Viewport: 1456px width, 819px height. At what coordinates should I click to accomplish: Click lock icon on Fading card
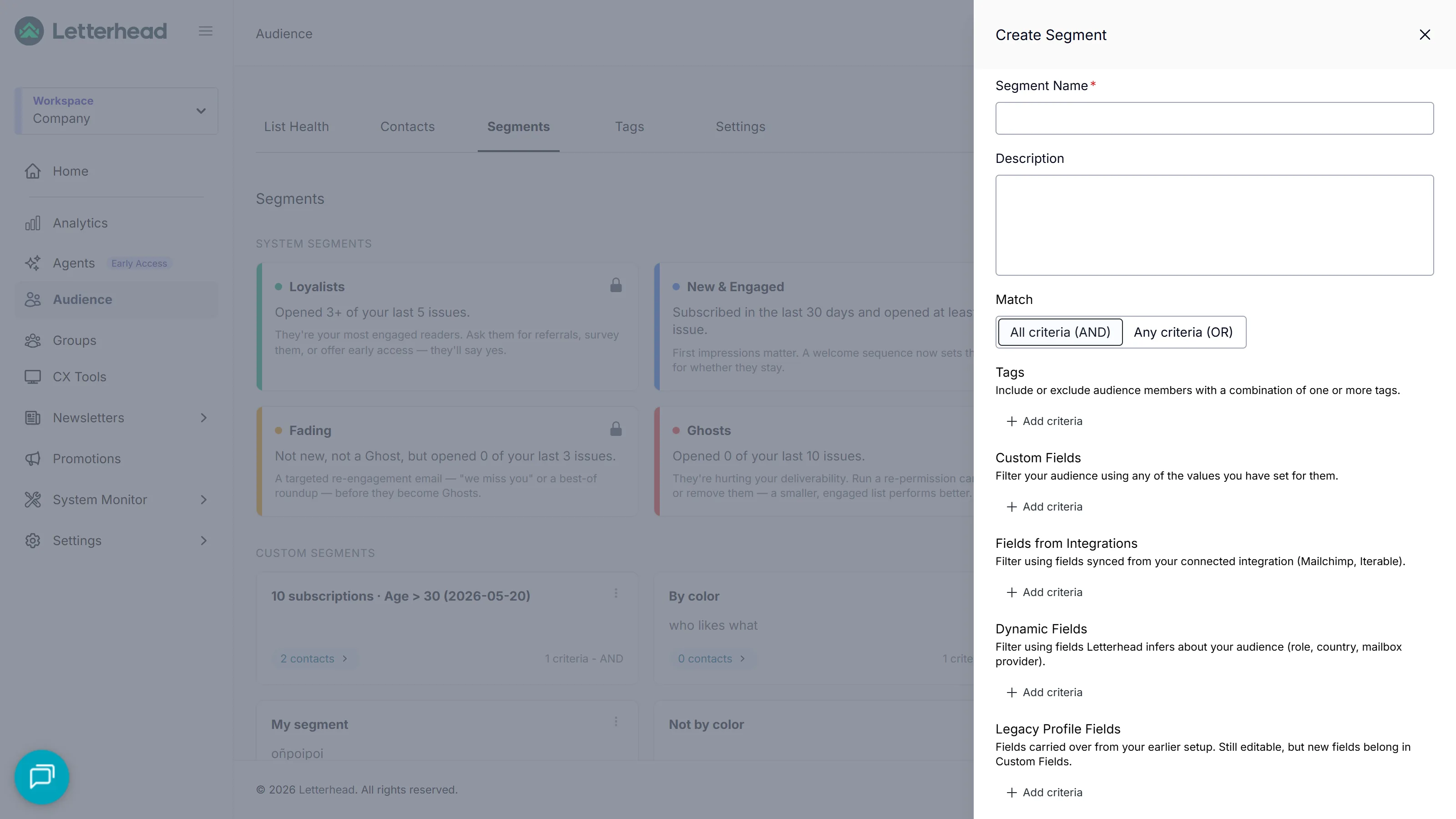coord(616,429)
